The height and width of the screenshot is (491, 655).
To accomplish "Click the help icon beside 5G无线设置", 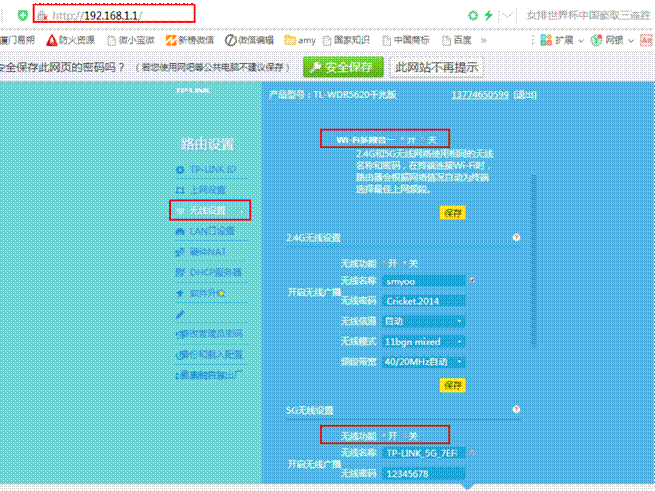I will point(516,410).
